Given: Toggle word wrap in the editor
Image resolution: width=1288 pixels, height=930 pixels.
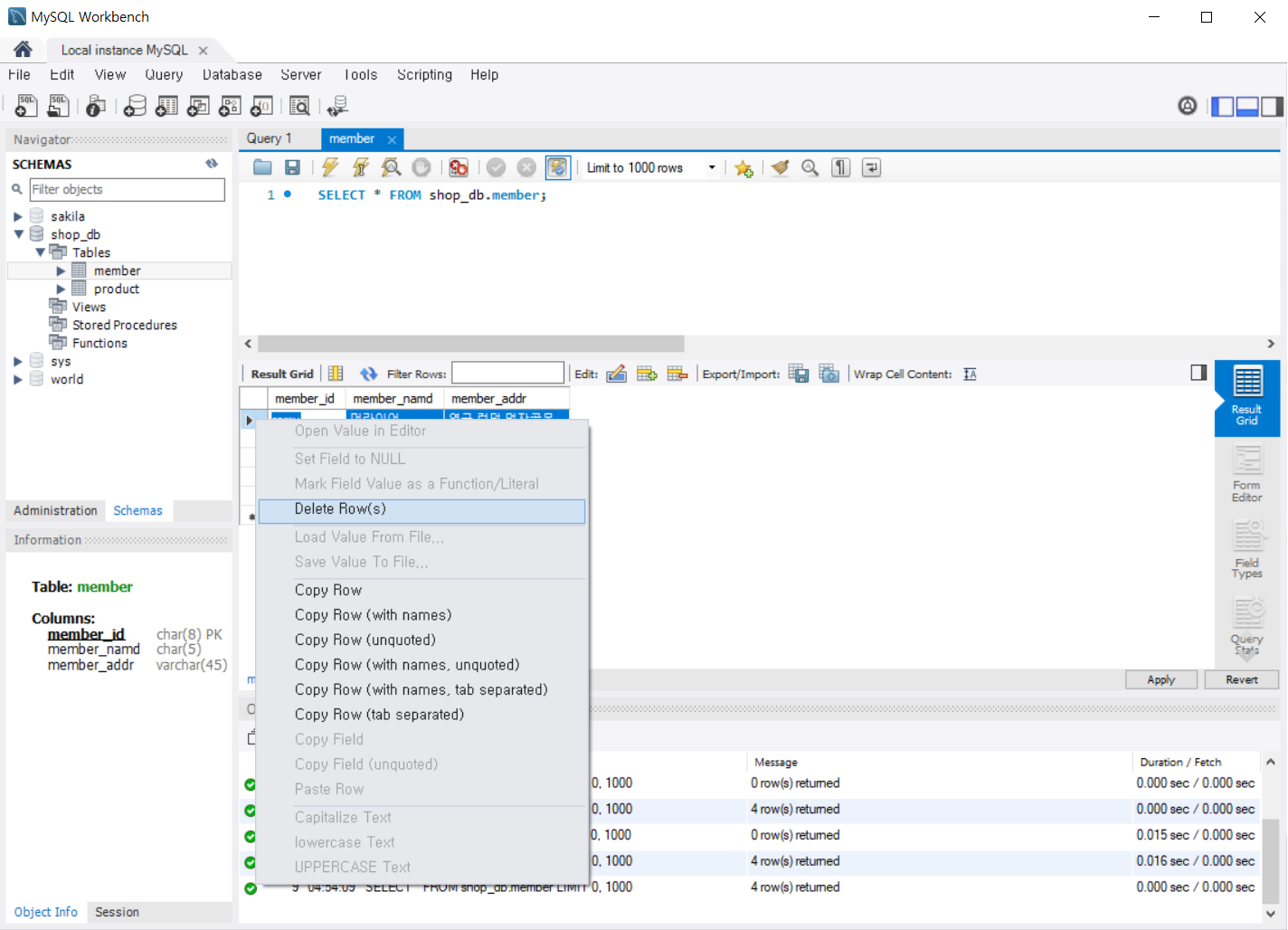Looking at the screenshot, I should coord(871,167).
